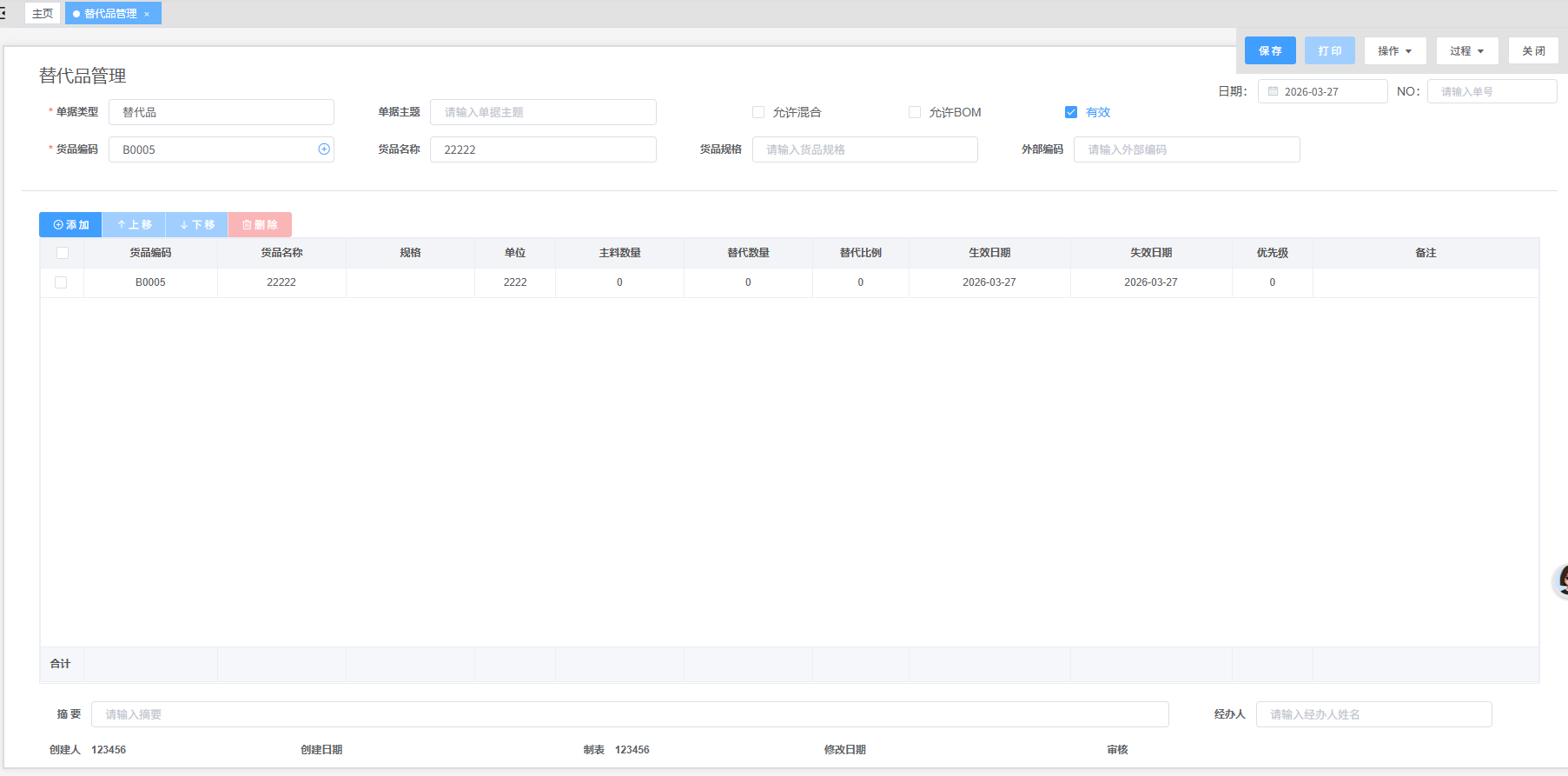Click the 摘要 input field
Viewport: 1568px width, 776px height.
(x=629, y=714)
